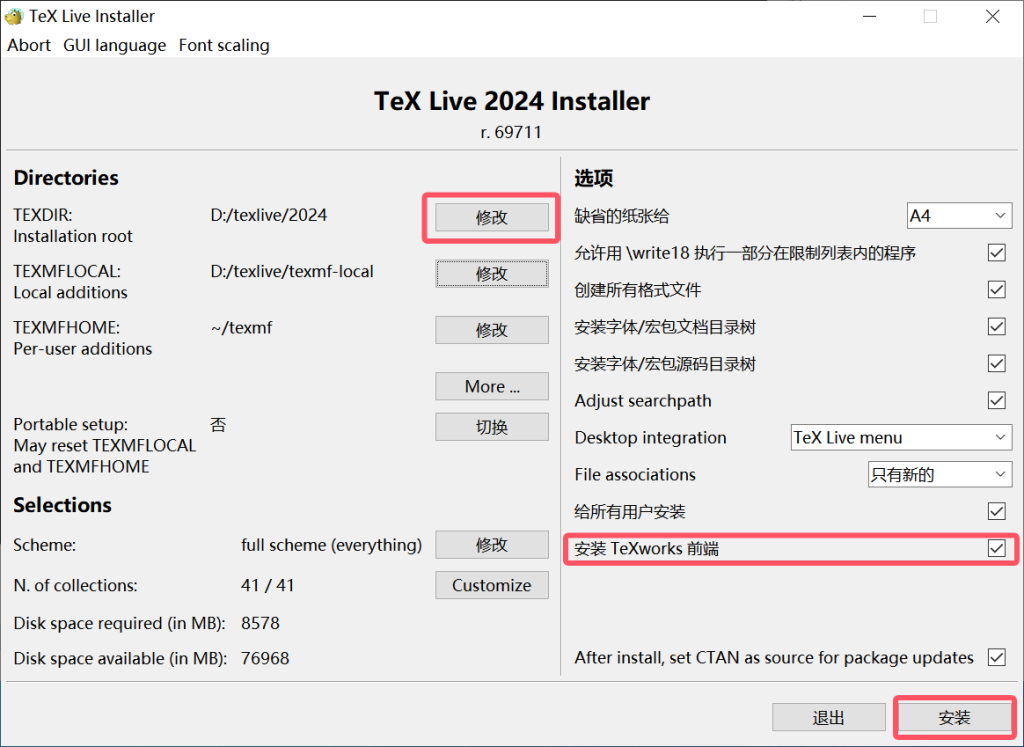This screenshot has width=1024, height=747.
Task: Click the full scheme (everything) value
Action: click(x=331, y=545)
